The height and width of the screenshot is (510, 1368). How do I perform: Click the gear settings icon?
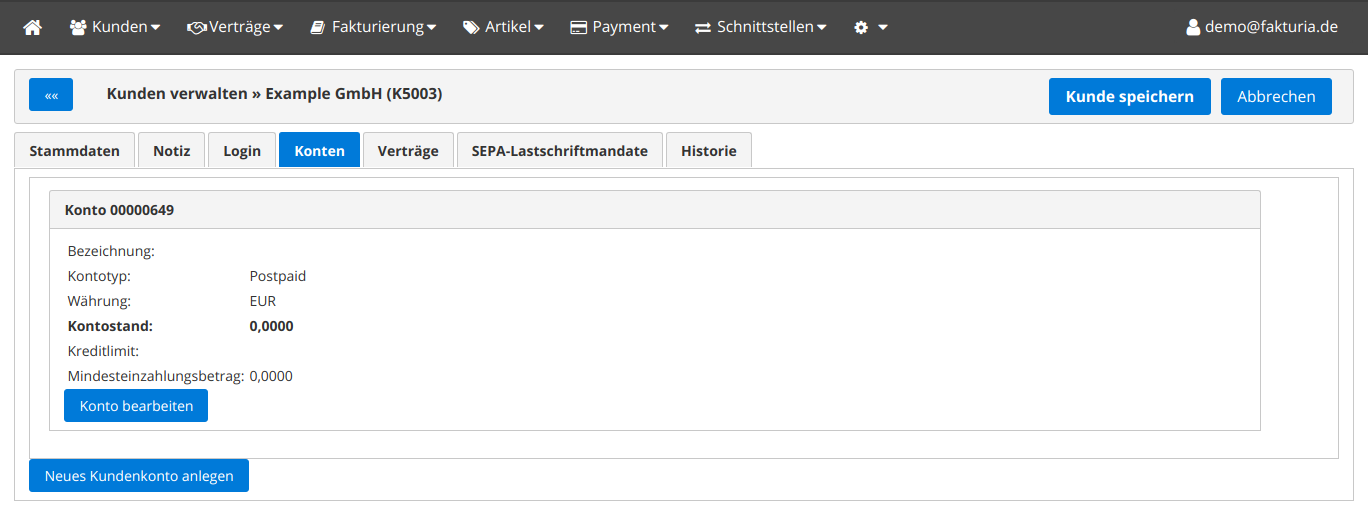tap(861, 27)
